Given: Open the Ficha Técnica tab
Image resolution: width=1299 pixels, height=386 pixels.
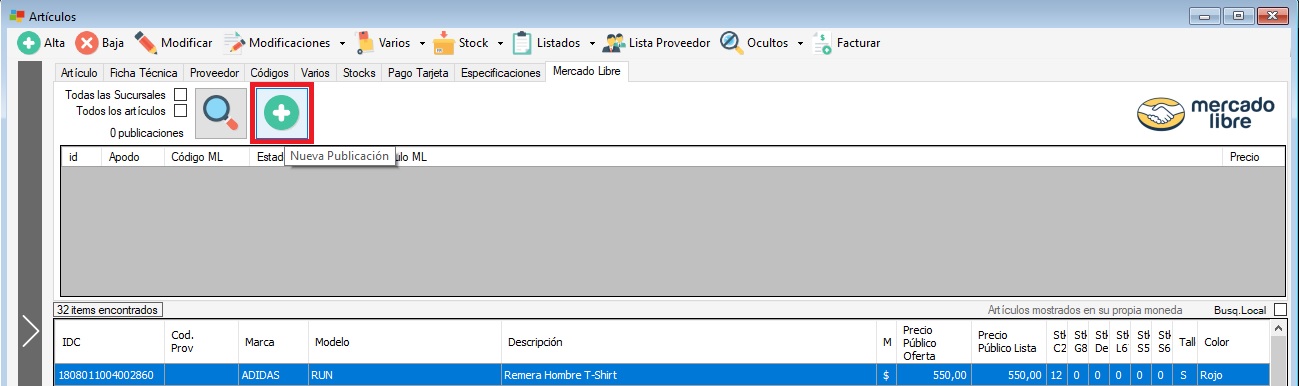Looking at the screenshot, I should tap(143, 73).
